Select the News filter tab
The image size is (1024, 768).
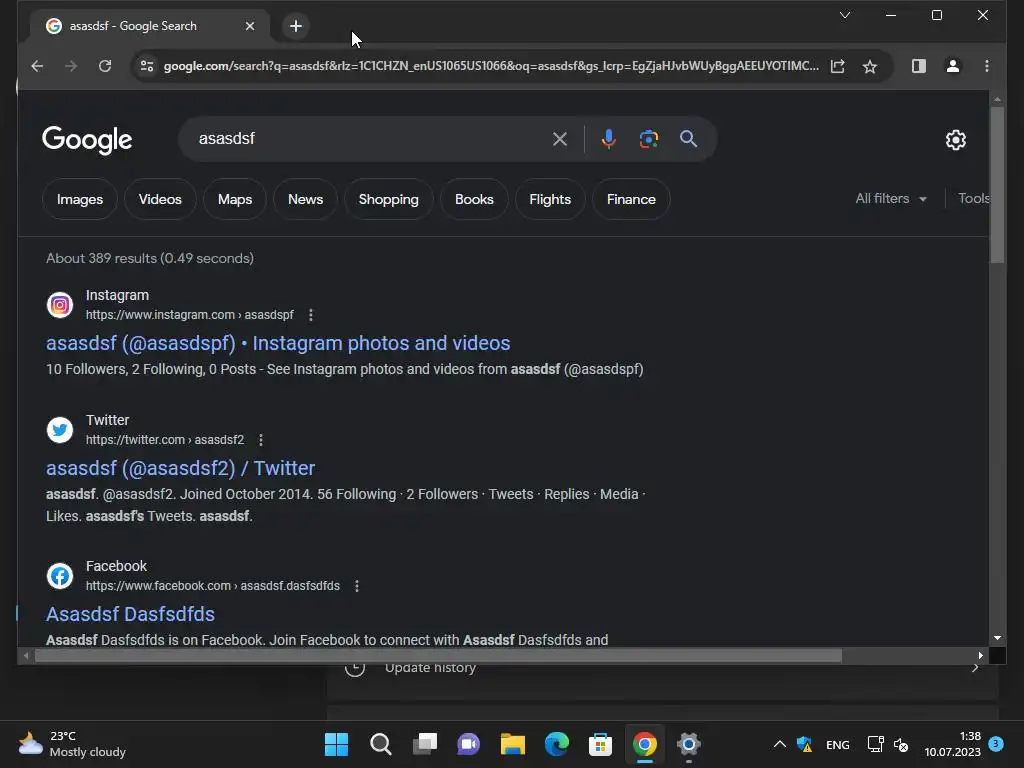click(306, 199)
